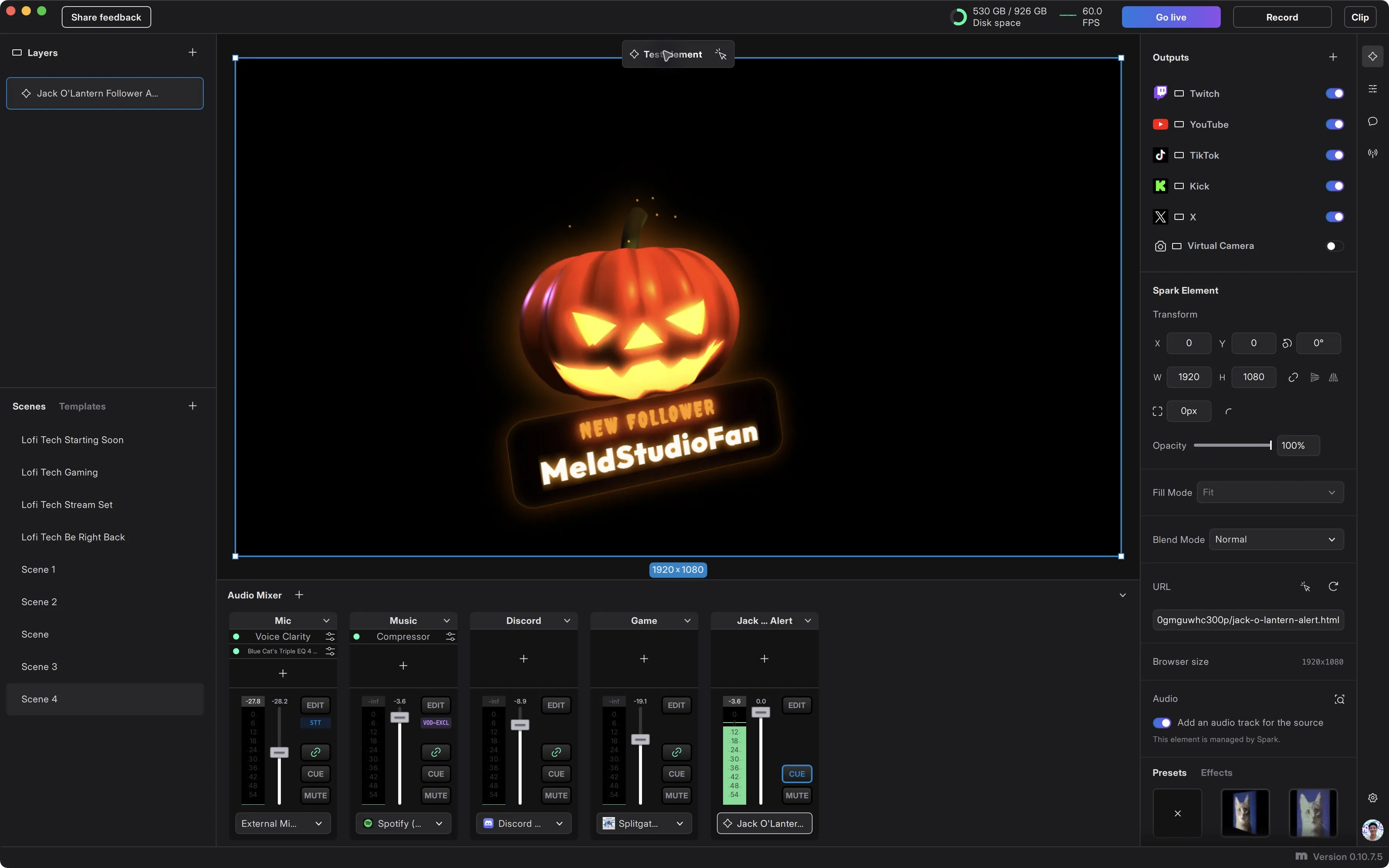
Task: Mute the Game audio track
Action: click(x=676, y=795)
